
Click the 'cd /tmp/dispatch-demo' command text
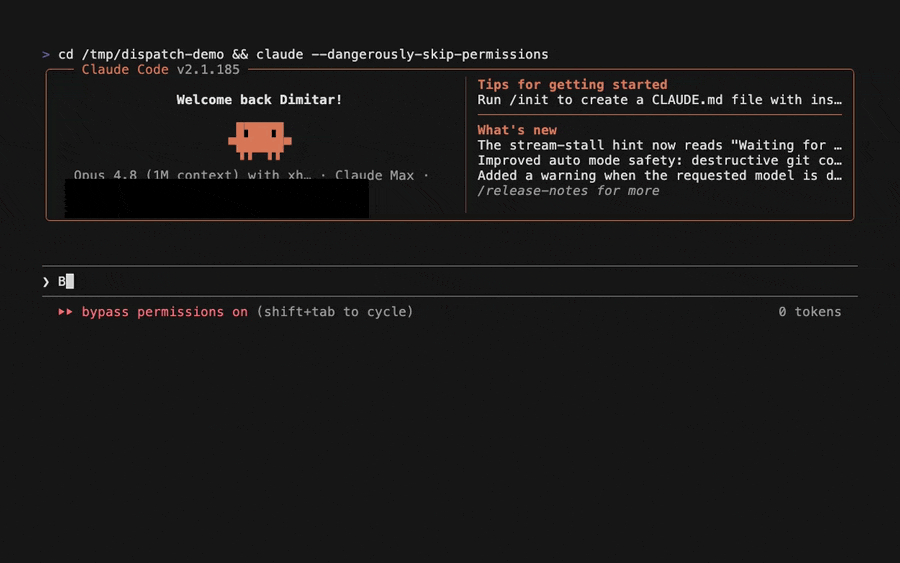141,55
